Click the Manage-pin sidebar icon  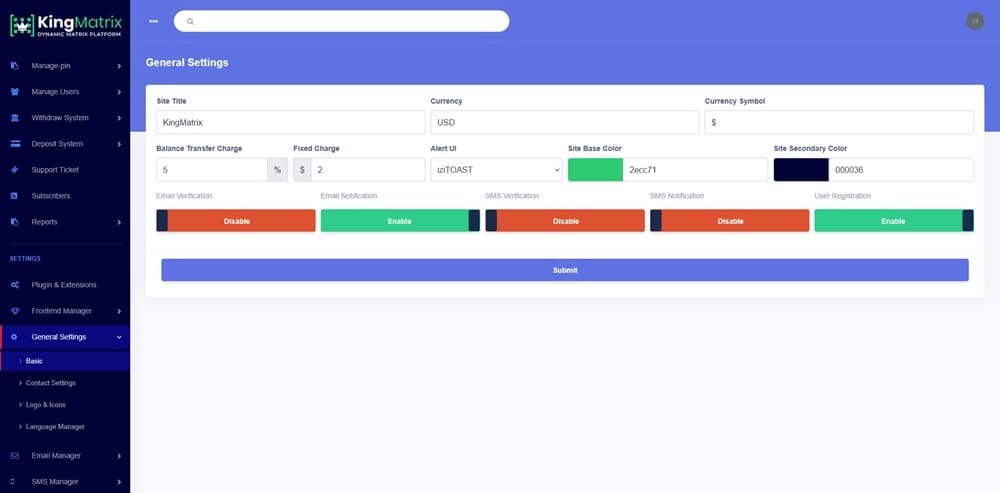14,66
